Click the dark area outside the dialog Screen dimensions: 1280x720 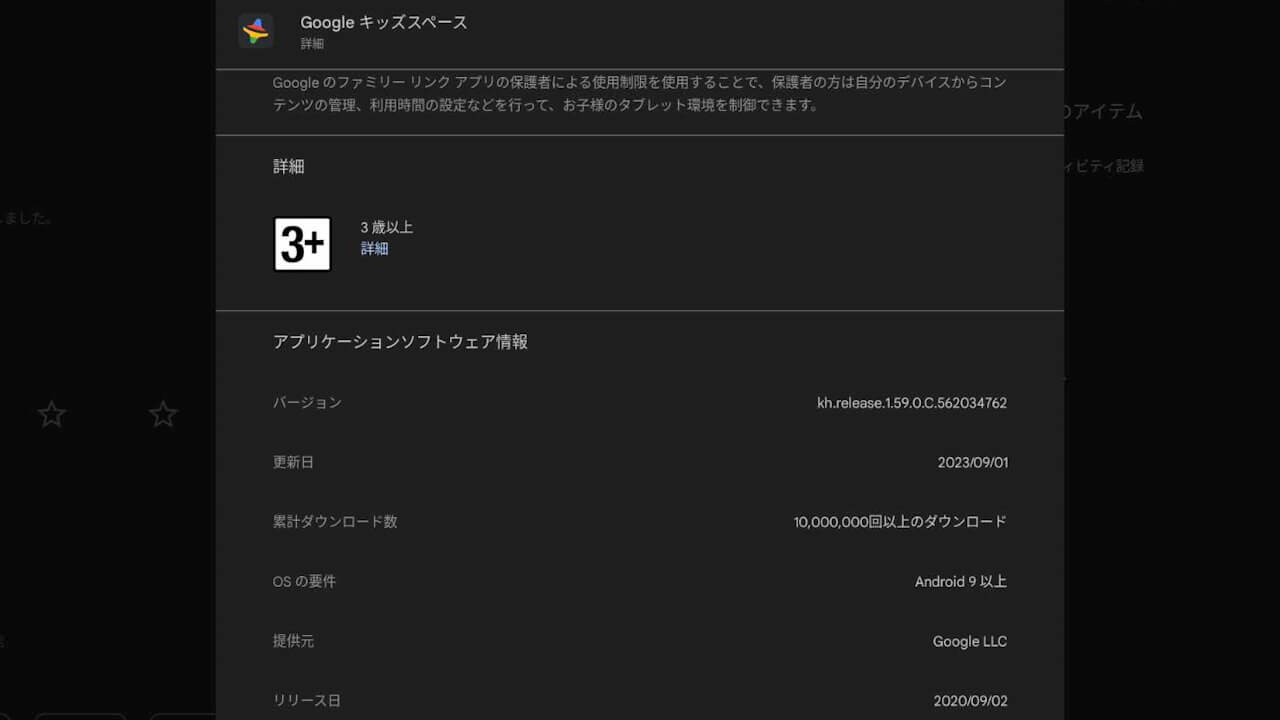(108, 550)
